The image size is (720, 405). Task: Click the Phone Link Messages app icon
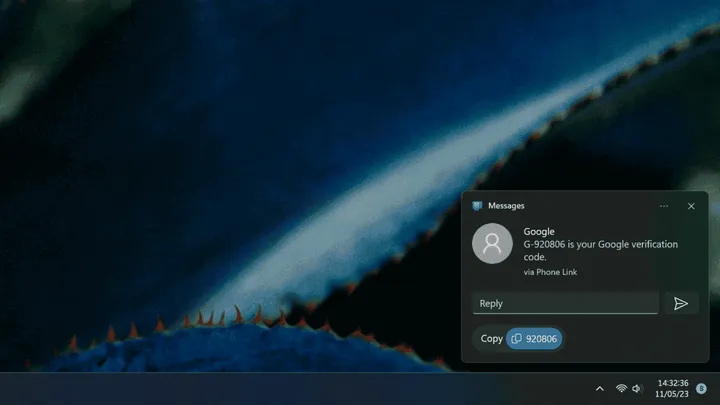click(x=477, y=206)
